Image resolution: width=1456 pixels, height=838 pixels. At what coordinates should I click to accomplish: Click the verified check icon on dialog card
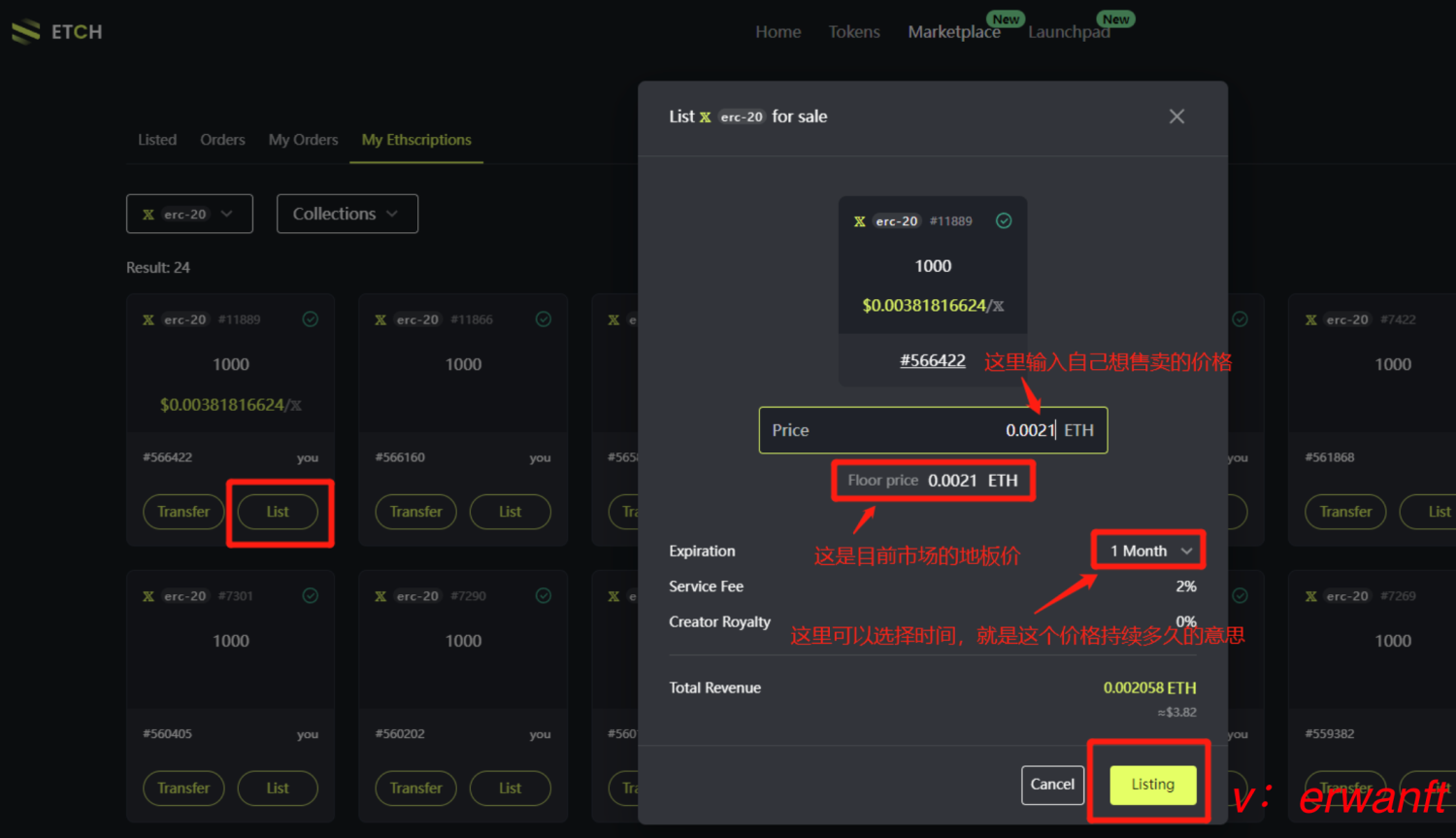click(1004, 221)
